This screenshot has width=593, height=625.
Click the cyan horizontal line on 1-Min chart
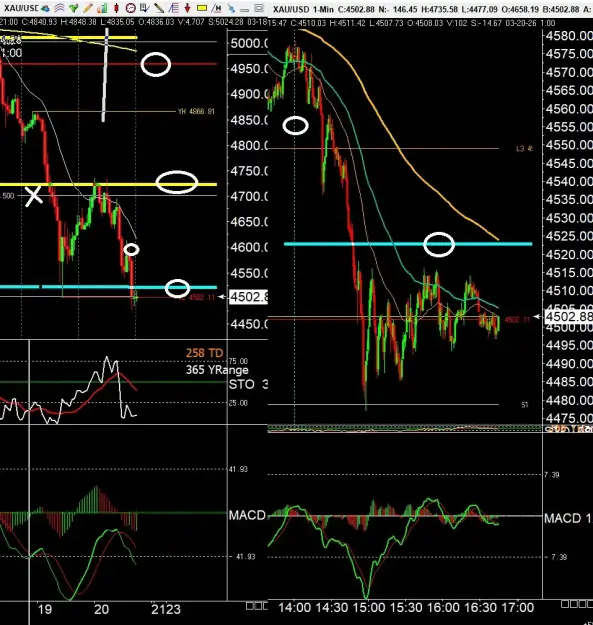[408, 244]
